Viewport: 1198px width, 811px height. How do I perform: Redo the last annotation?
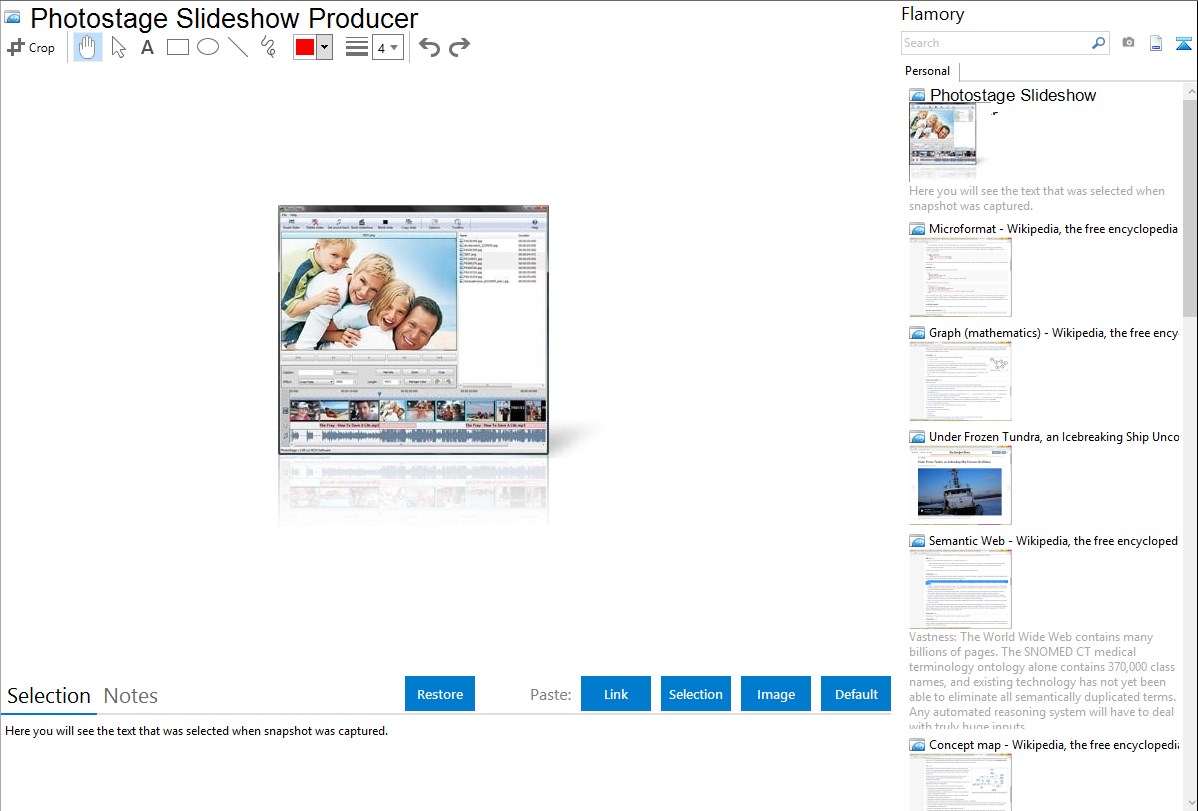point(459,47)
